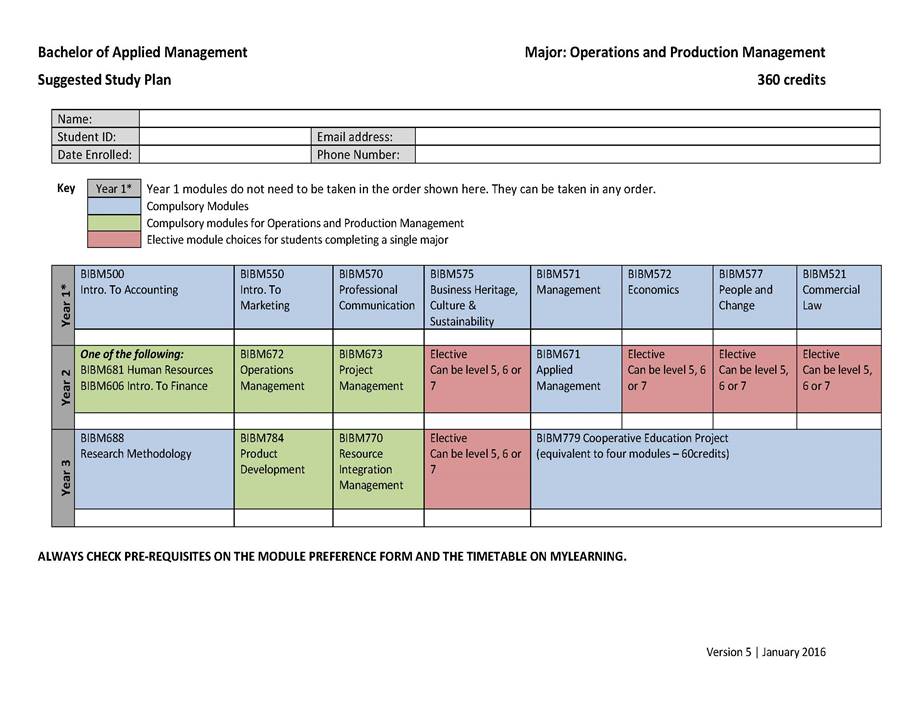The width and height of the screenshot is (903, 701).
Task: Click the Name input field
Action: [509, 119]
